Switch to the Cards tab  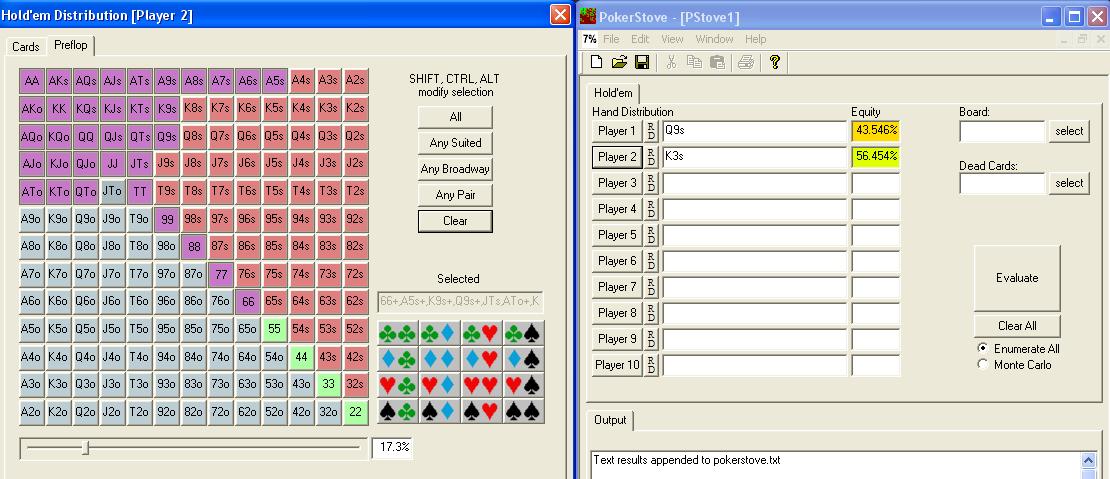pyautogui.click(x=26, y=47)
